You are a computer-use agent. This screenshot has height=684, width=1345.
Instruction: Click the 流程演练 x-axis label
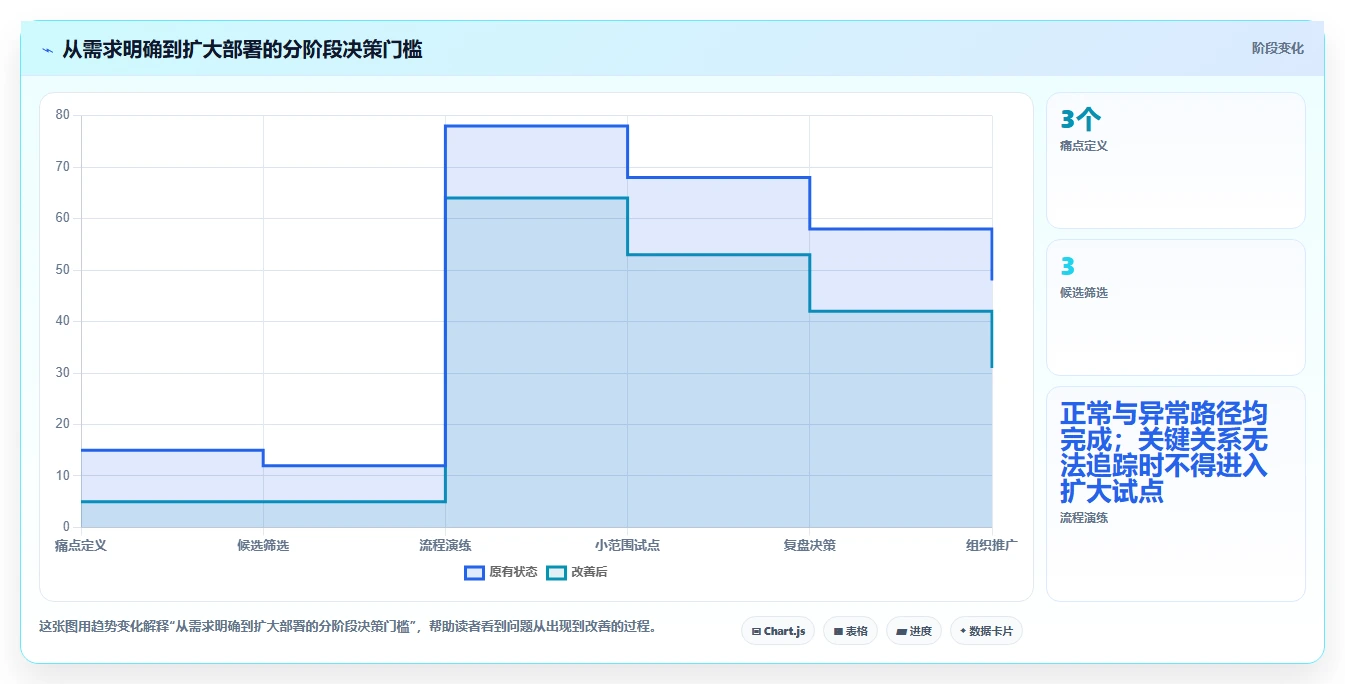tap(445, 545)
